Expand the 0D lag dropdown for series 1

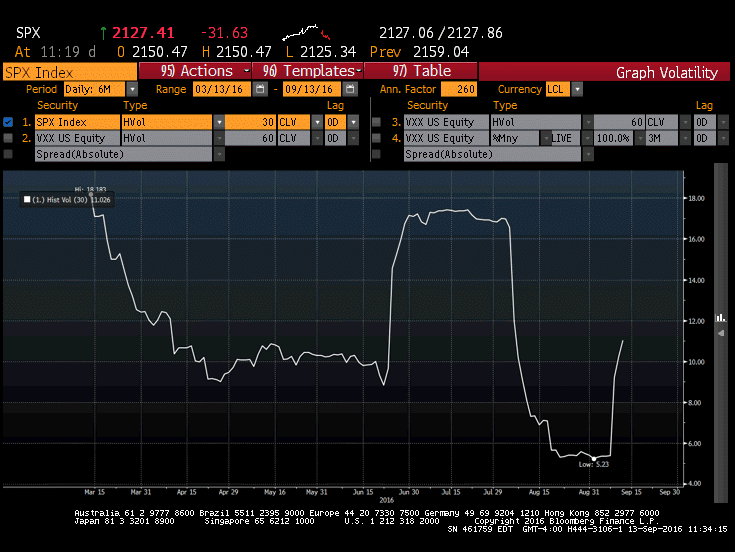[x=353, y=122]
